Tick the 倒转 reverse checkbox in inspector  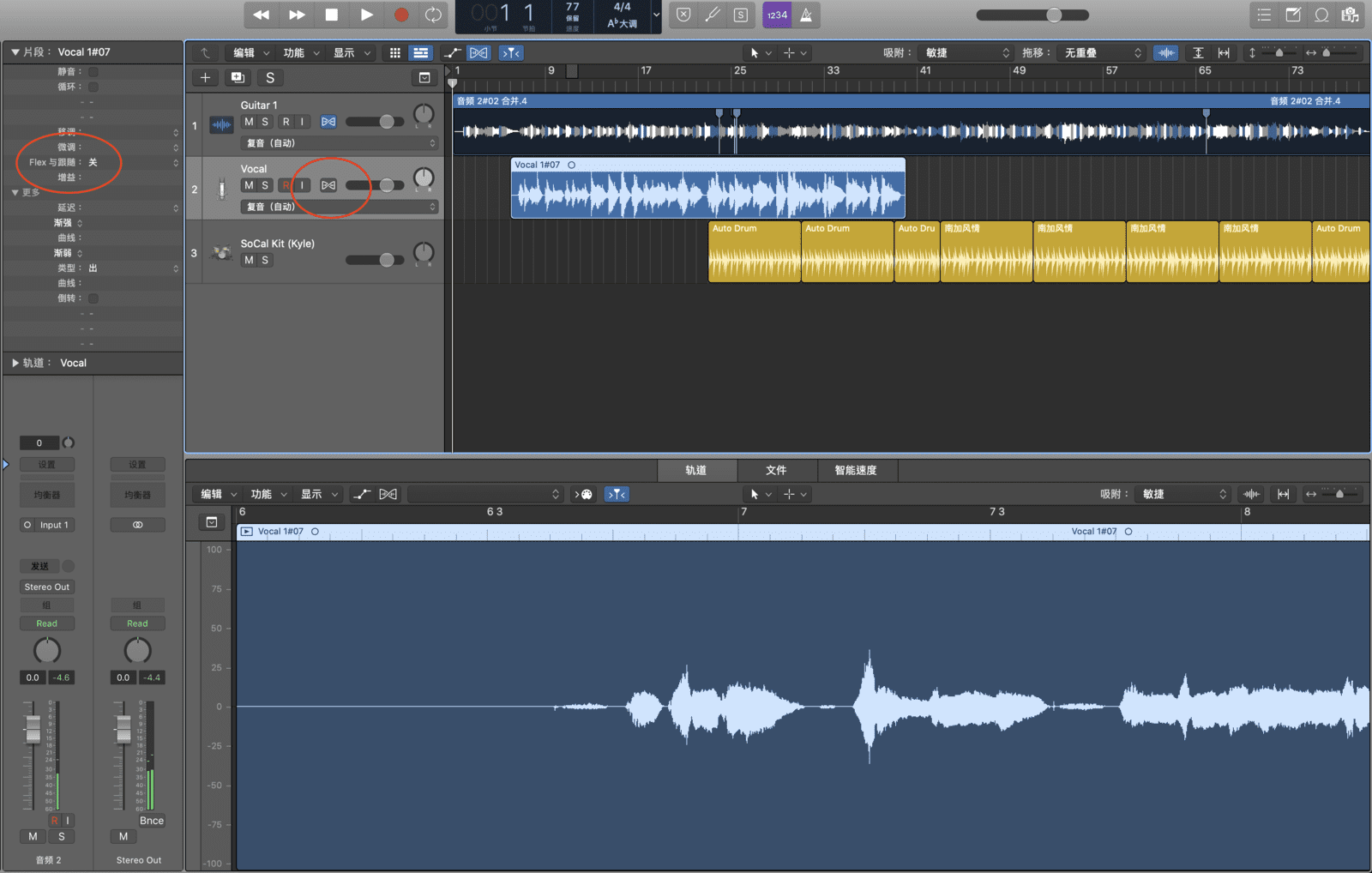click(x=93, y=298)
